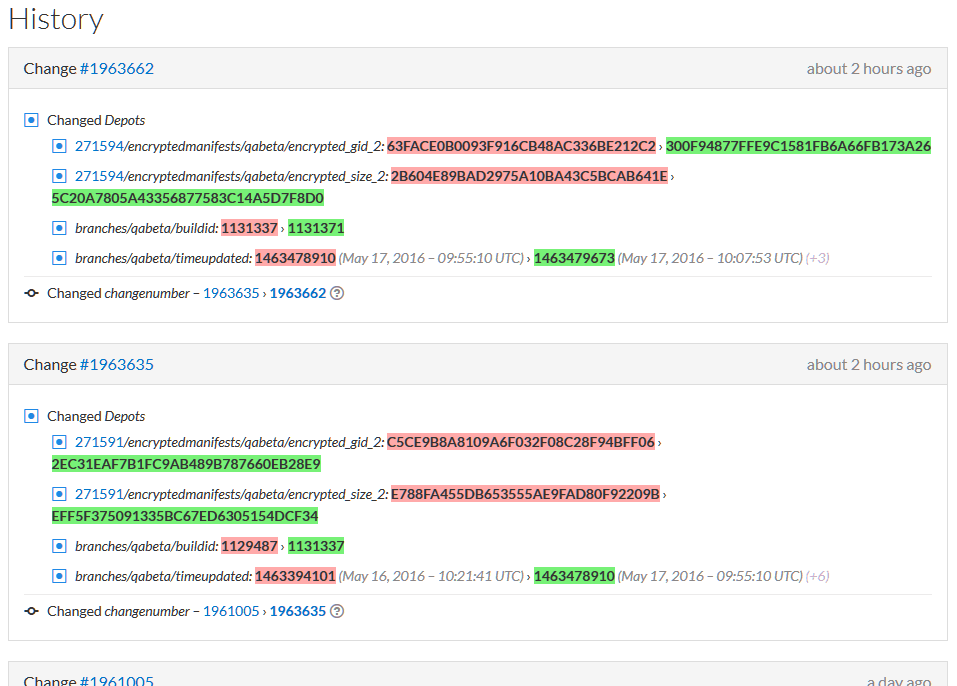Click help icon next to changenumber 1963662
The image size is (957, 686).
click(x=337, y=294)
